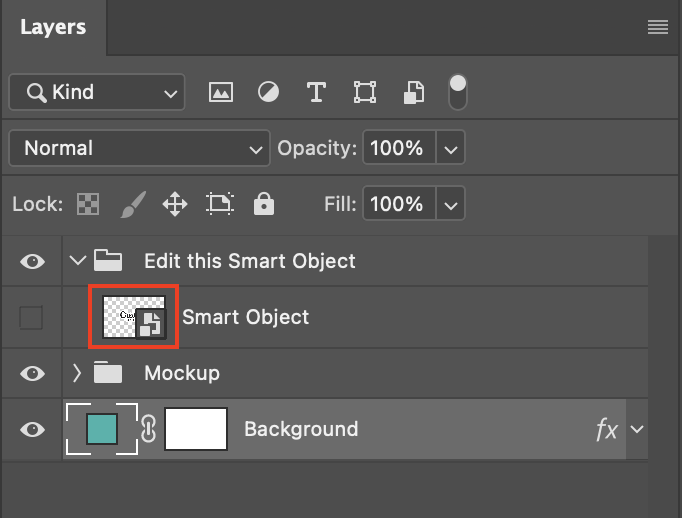Filter layers by adjustment layer icon
This screenshot has width=682, height=518.
point(268,93)
